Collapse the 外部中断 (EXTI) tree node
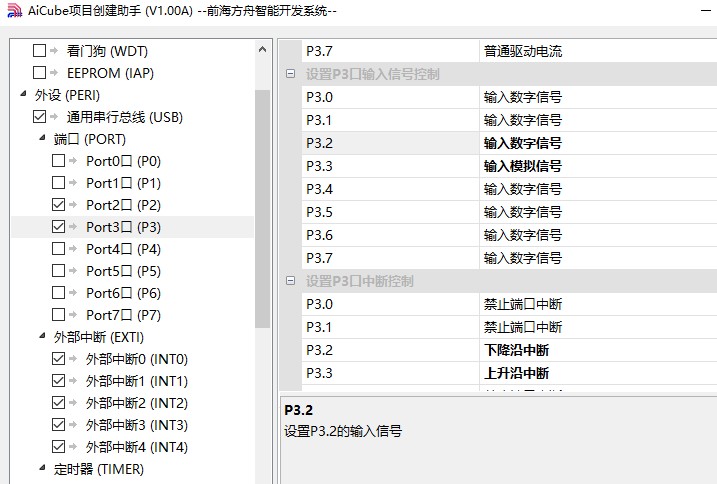 pyautogui.click(x=43, y=336)
